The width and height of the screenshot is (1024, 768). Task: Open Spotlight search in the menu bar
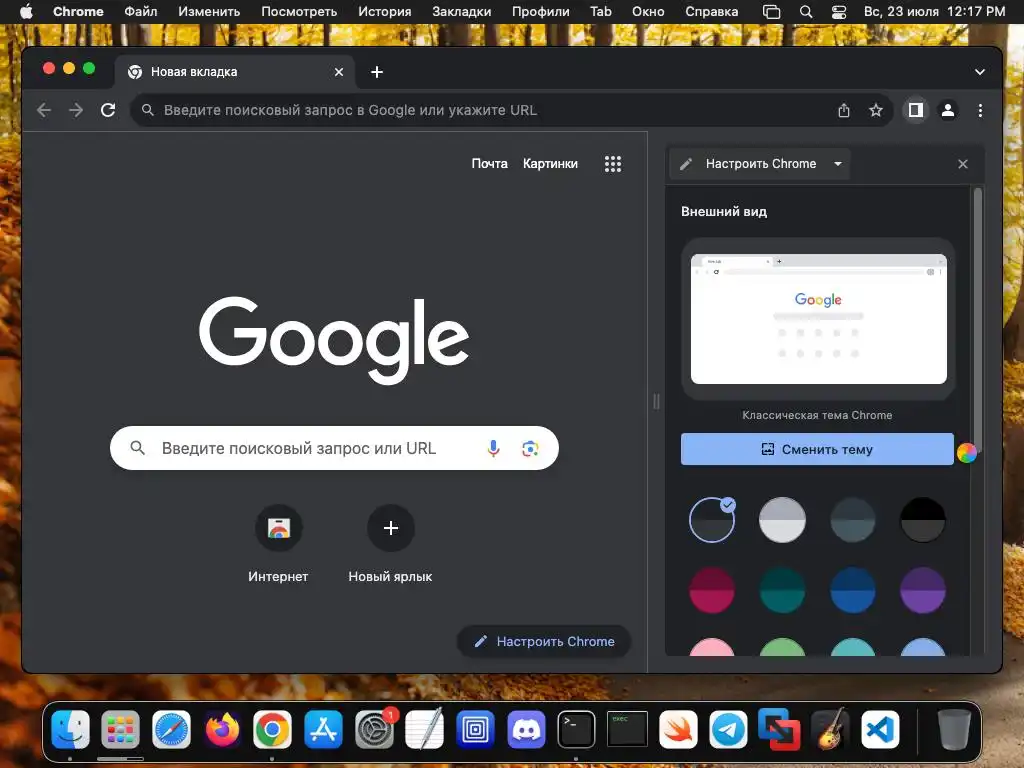coord(806,12)
